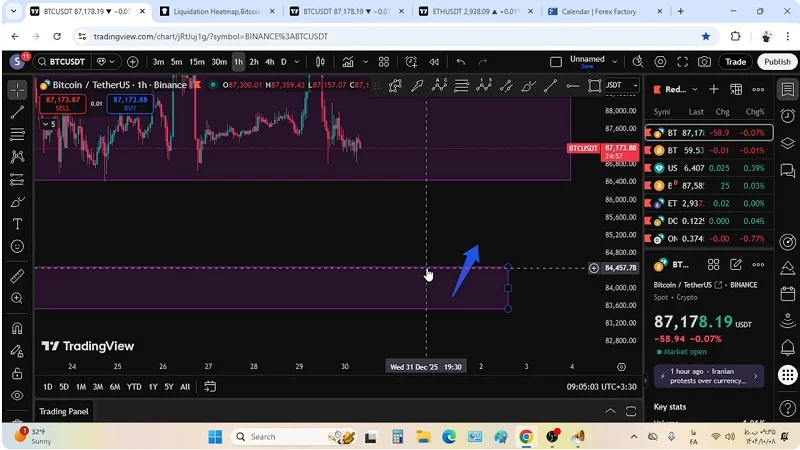Screen dimensions: 800x450
Task: Select the Text tool in left toolbar
Action: pyautogui.click(x=17, y=224)
